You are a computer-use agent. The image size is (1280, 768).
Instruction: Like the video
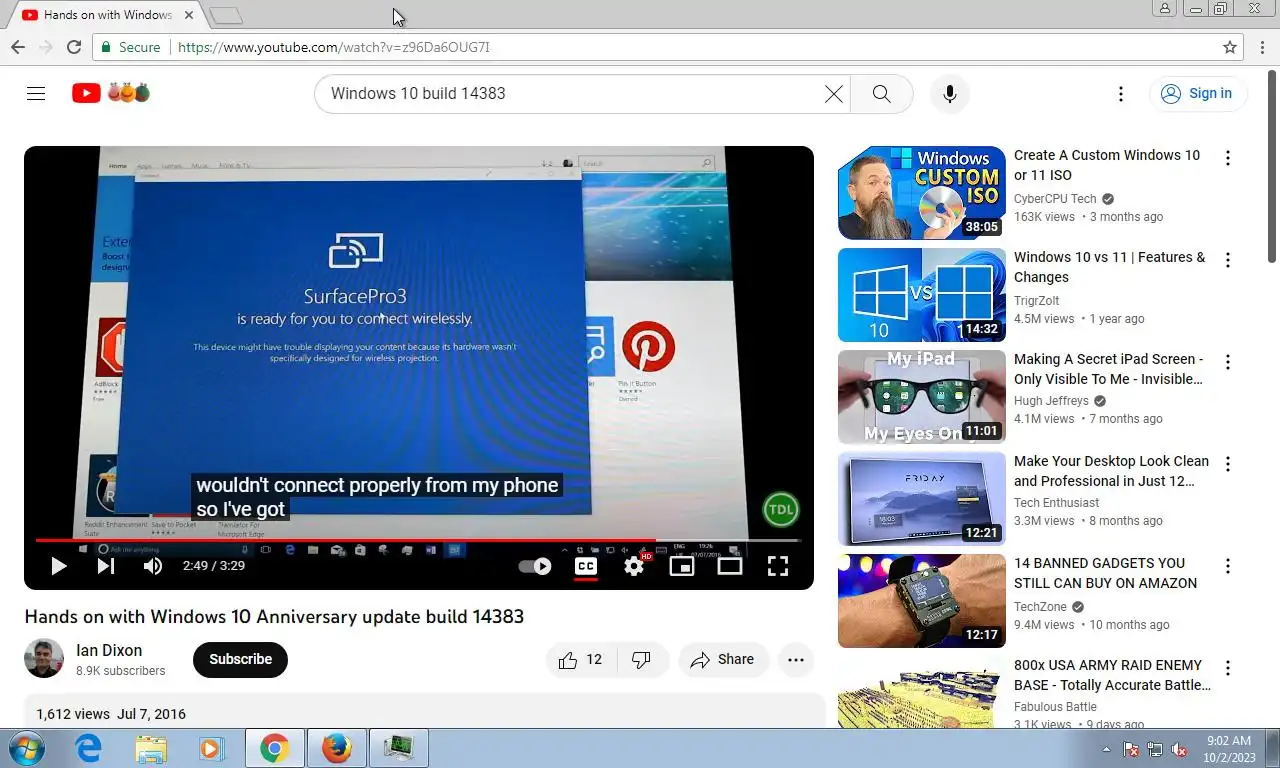point(581,660)
